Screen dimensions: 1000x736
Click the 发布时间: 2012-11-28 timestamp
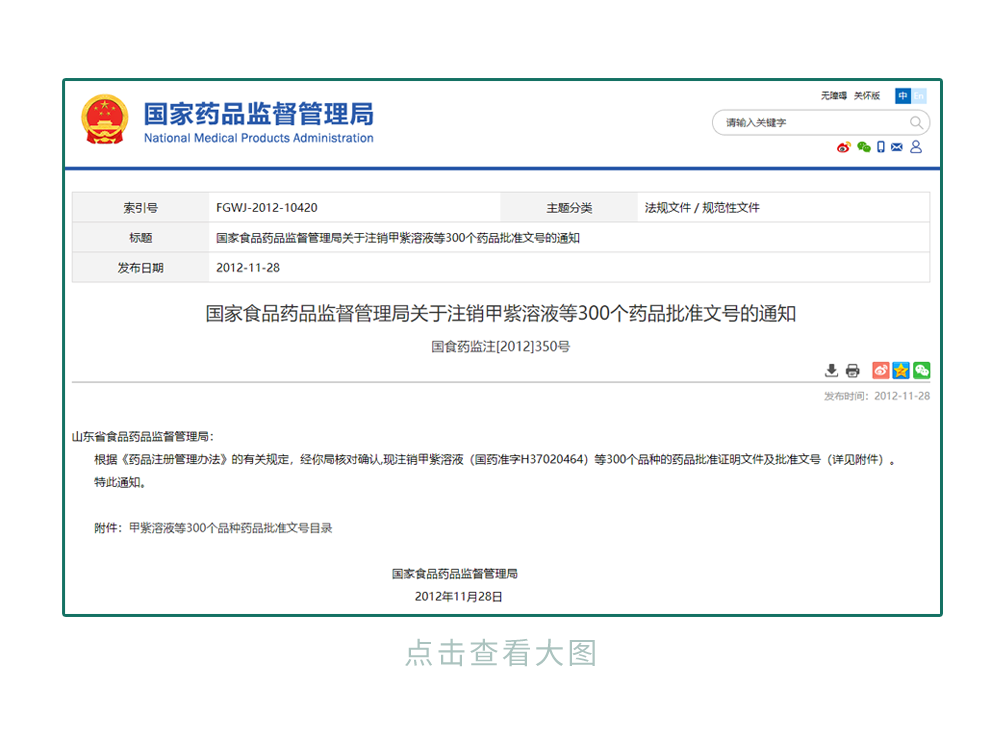[876, 396]
